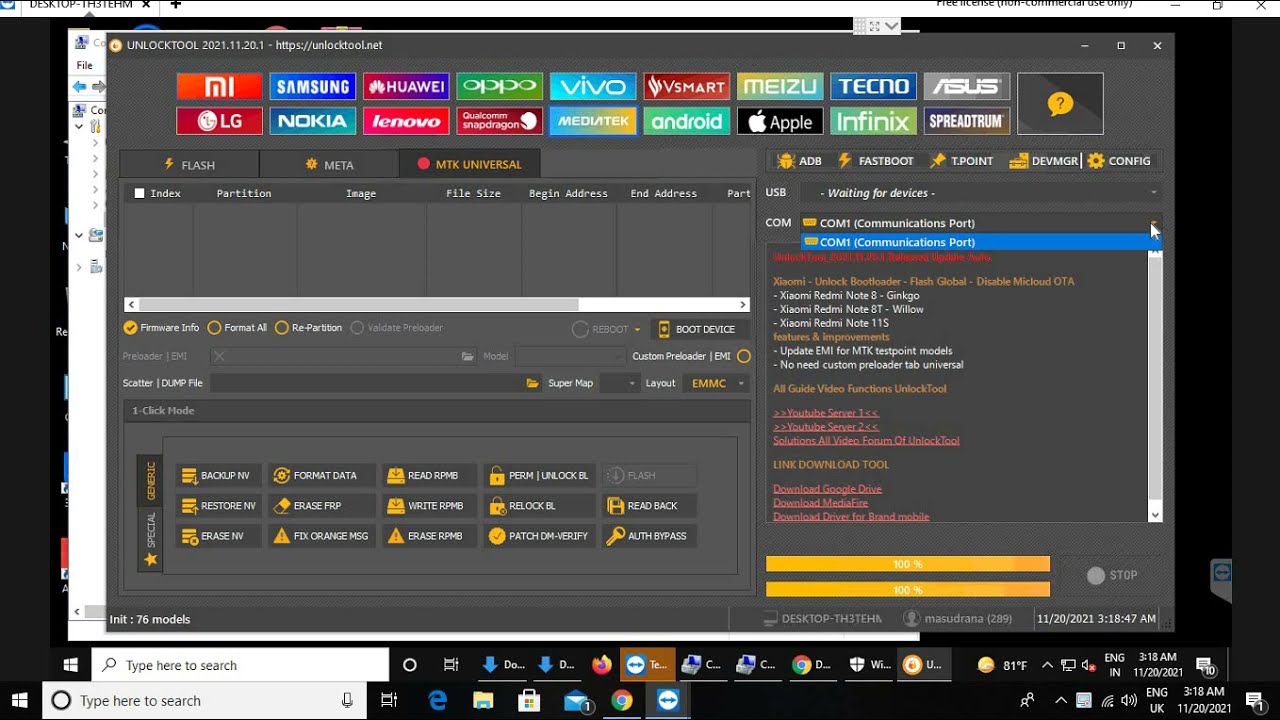The width and height of the screenshot is (1280, 720).
Task: Enable the Custom Preloader EMI toggle
Action: tap(744, 356)
